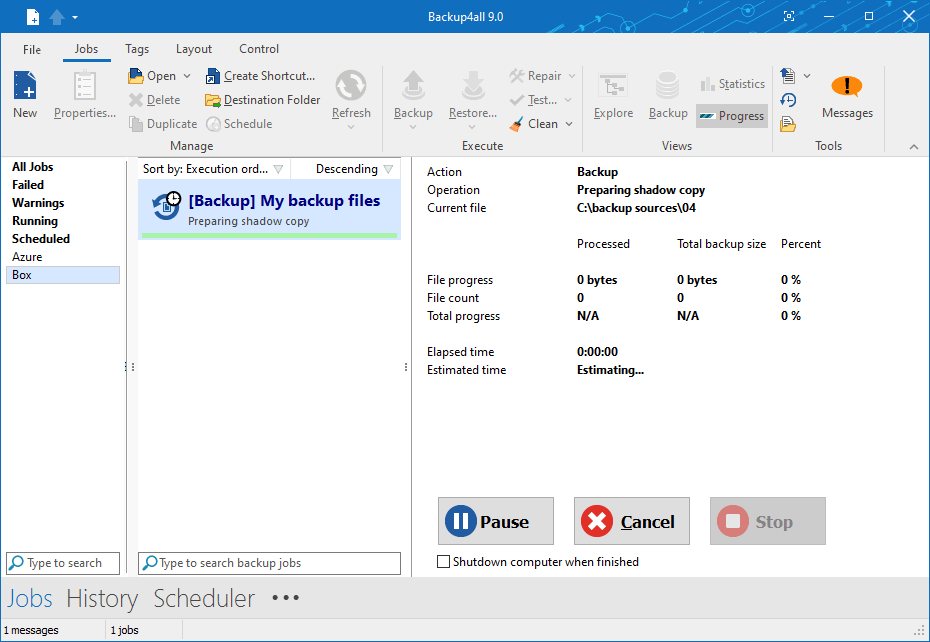Screen dimensions: 930x642
Task: Click the job's green progress bar
Action: coord(269,236)
